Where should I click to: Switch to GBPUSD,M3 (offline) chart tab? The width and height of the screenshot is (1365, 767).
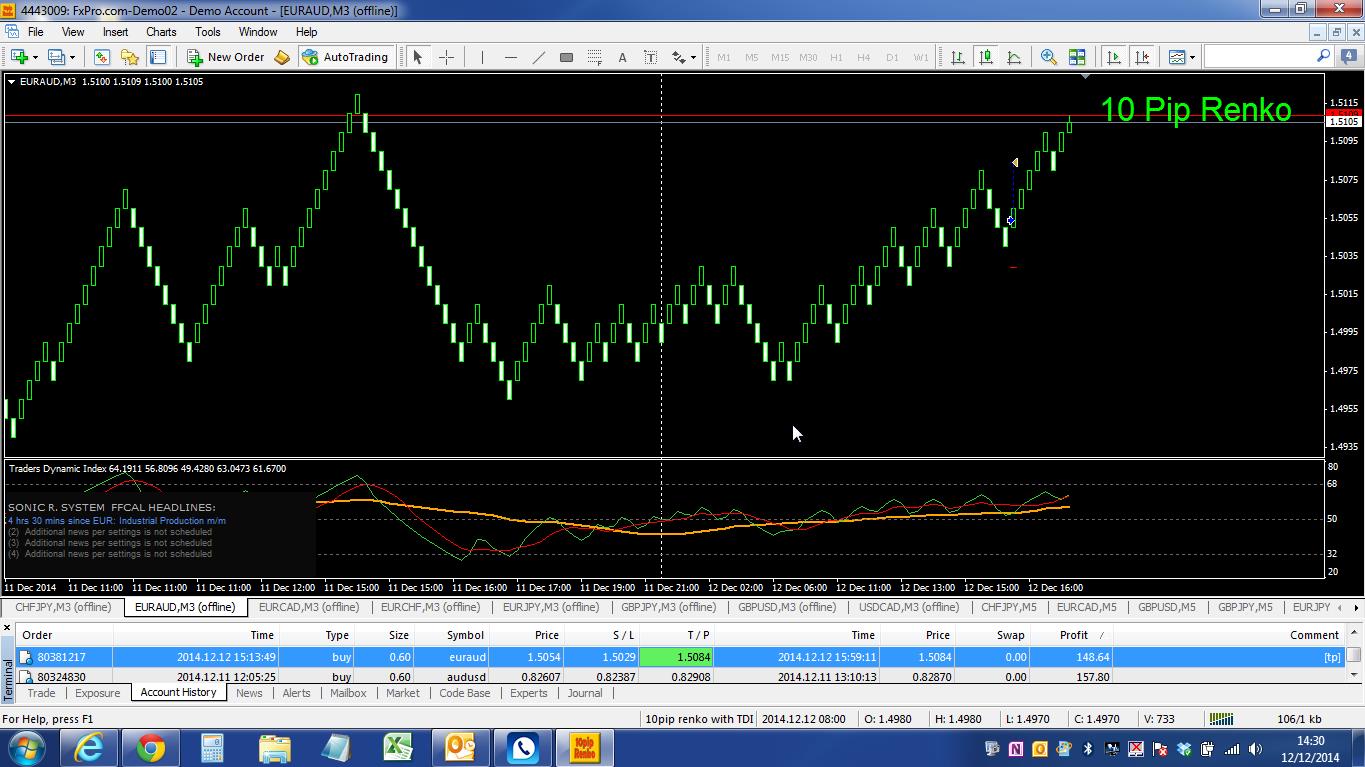coord(787,607)
